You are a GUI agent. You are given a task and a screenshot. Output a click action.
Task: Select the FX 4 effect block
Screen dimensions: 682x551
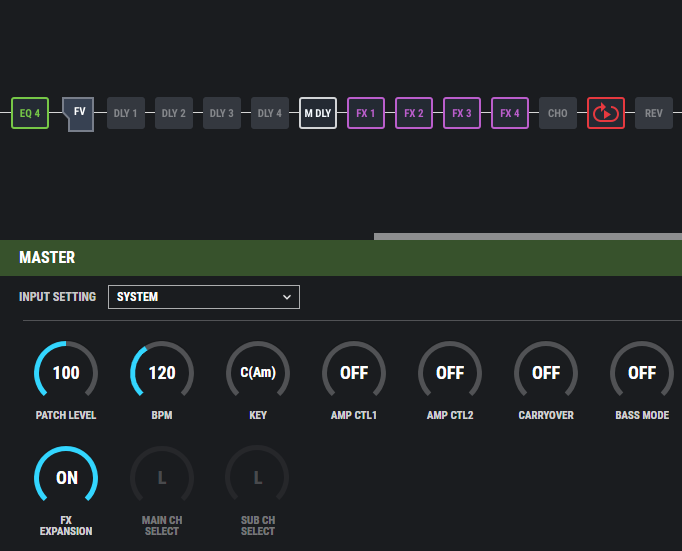click(510, 113)
